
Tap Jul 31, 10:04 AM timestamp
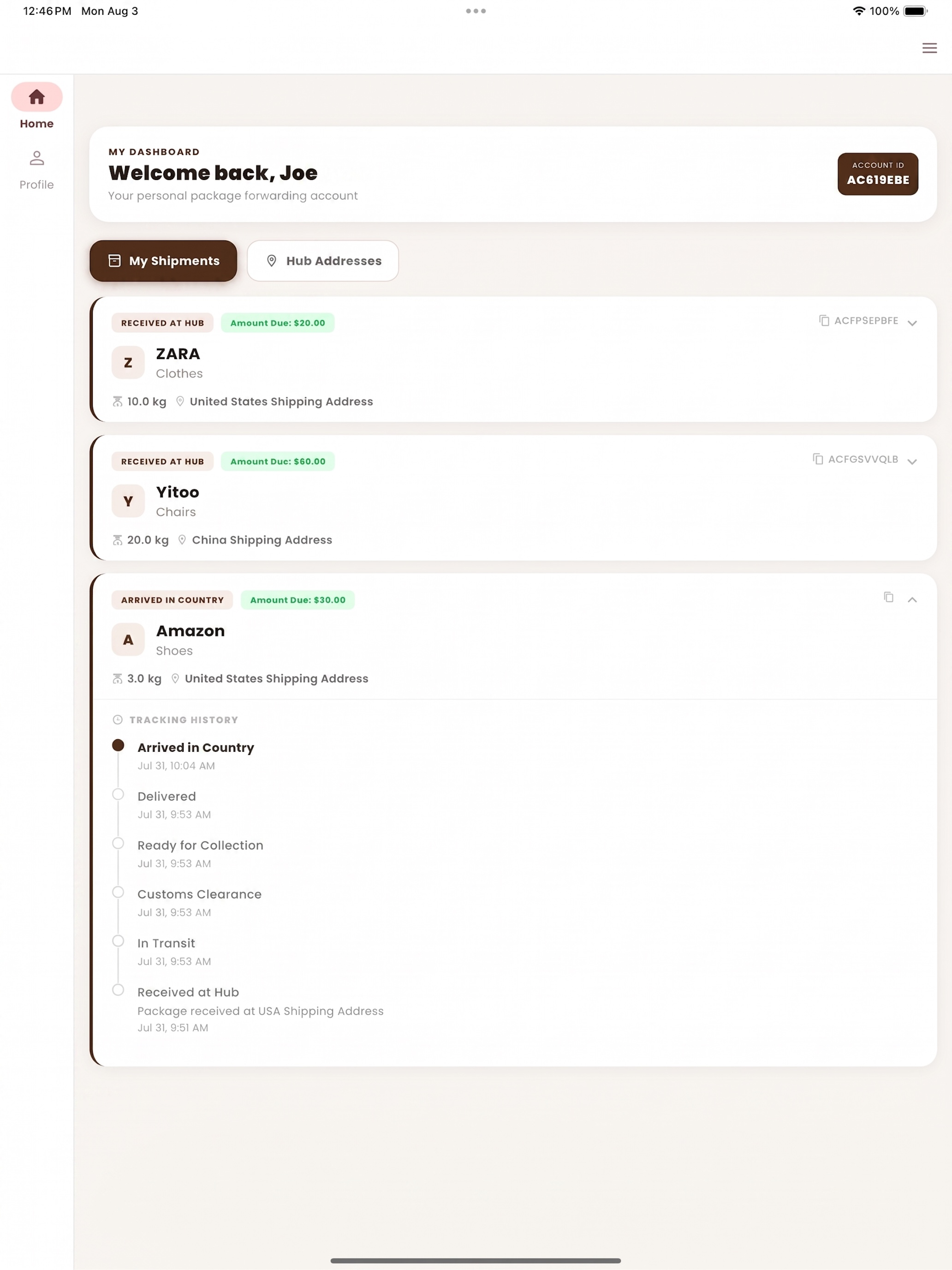pyautogui.click(x=176, y=765)
